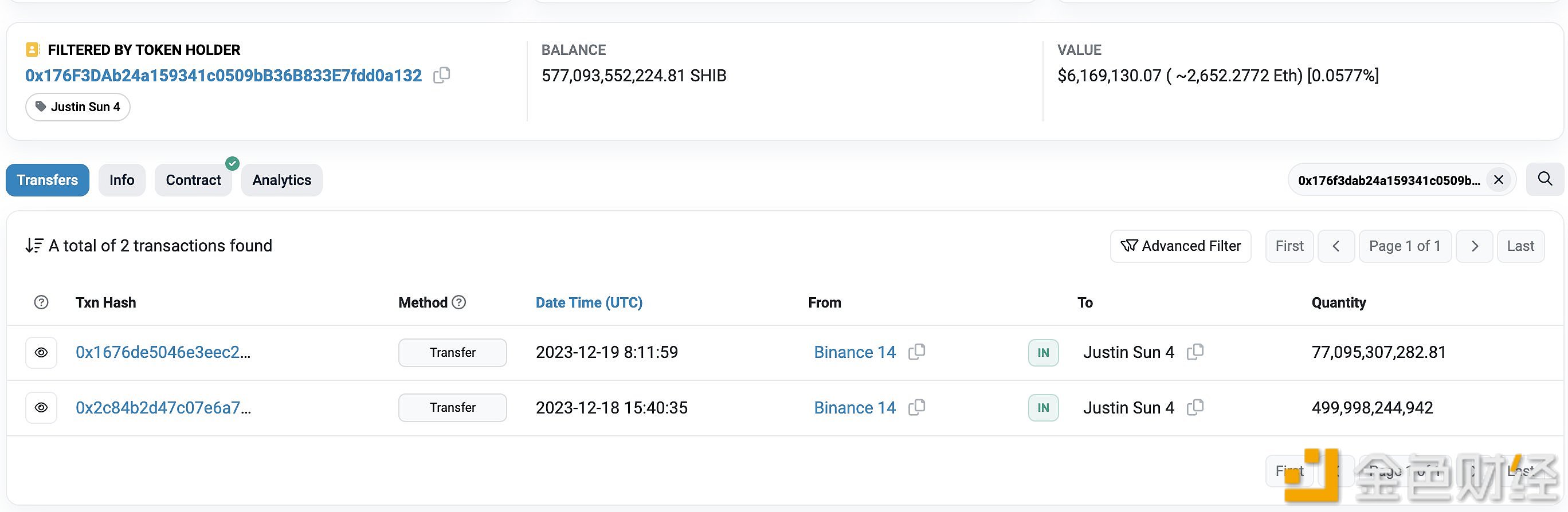Toggle the Date Time (UTC) column format

pos(589,302)
